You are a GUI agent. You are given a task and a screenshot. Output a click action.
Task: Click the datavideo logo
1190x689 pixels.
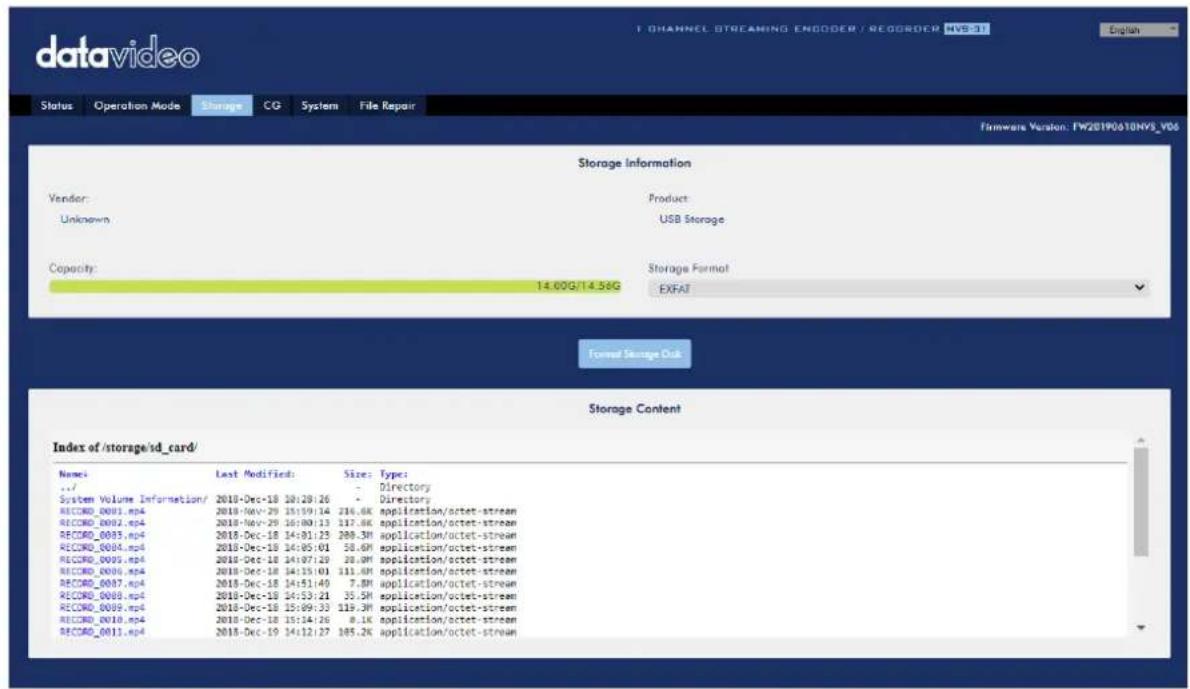point(118,53)
